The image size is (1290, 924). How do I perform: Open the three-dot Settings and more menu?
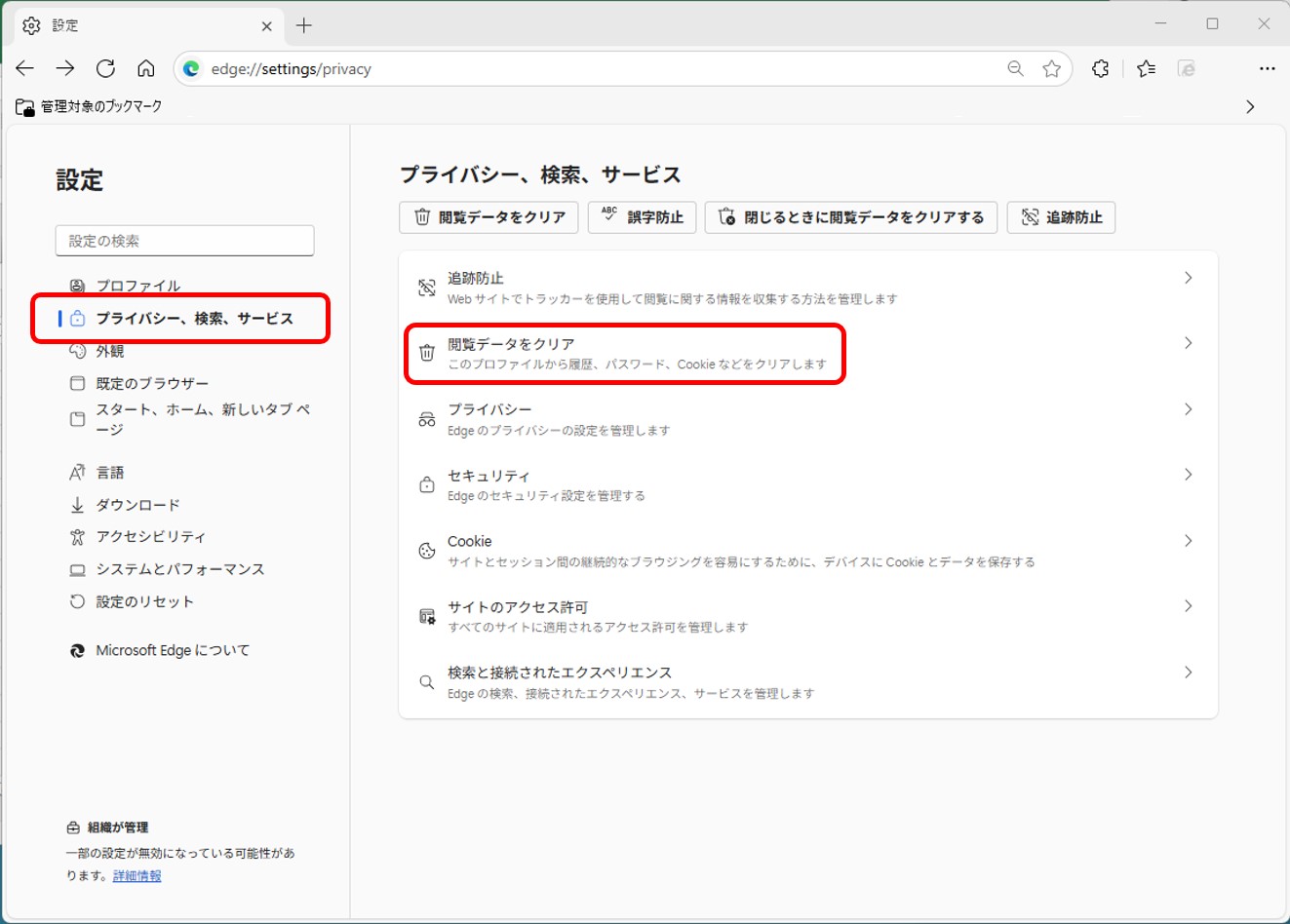(x=1267, y=68)
